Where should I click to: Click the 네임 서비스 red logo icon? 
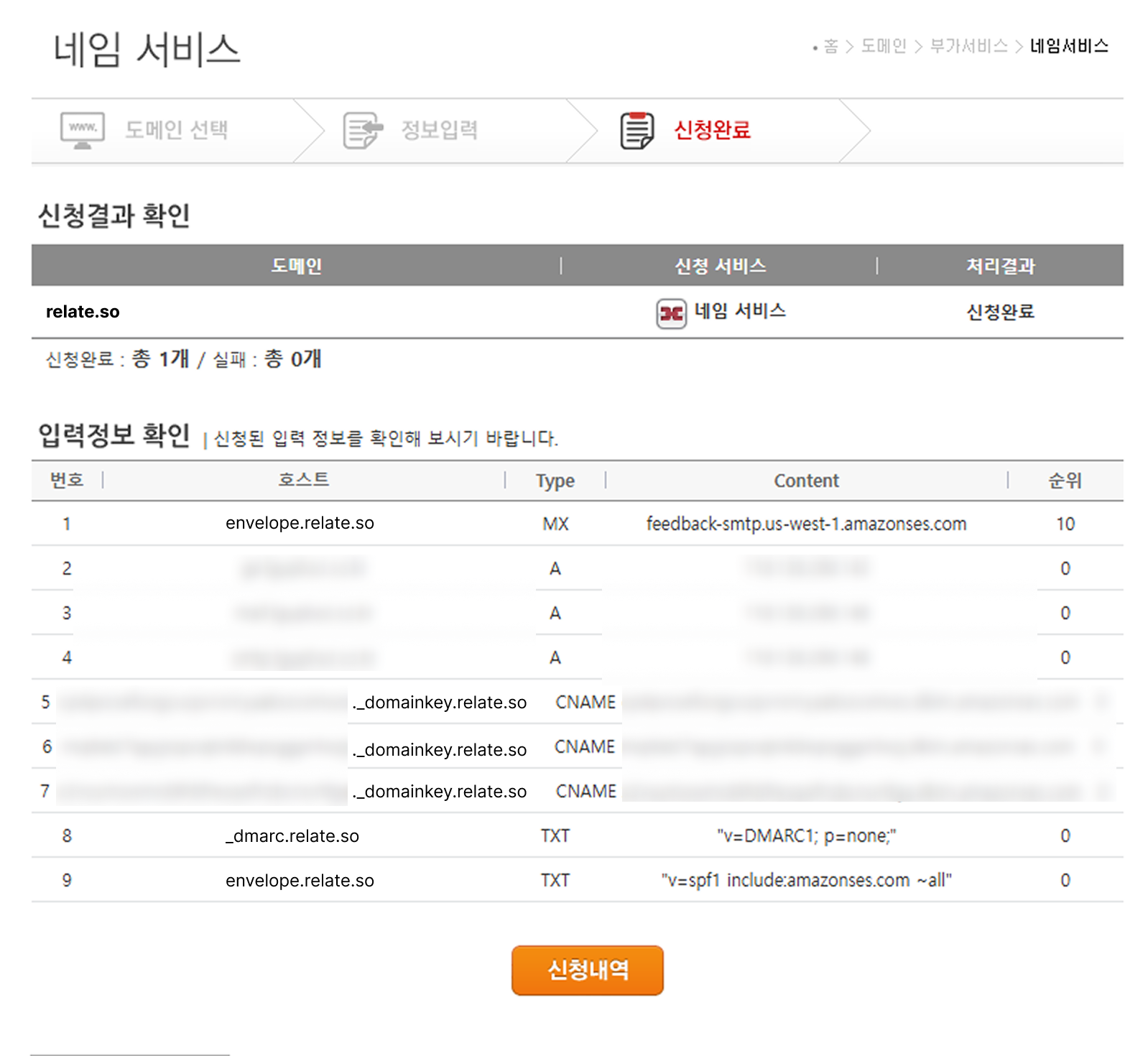tap(671, 313)
